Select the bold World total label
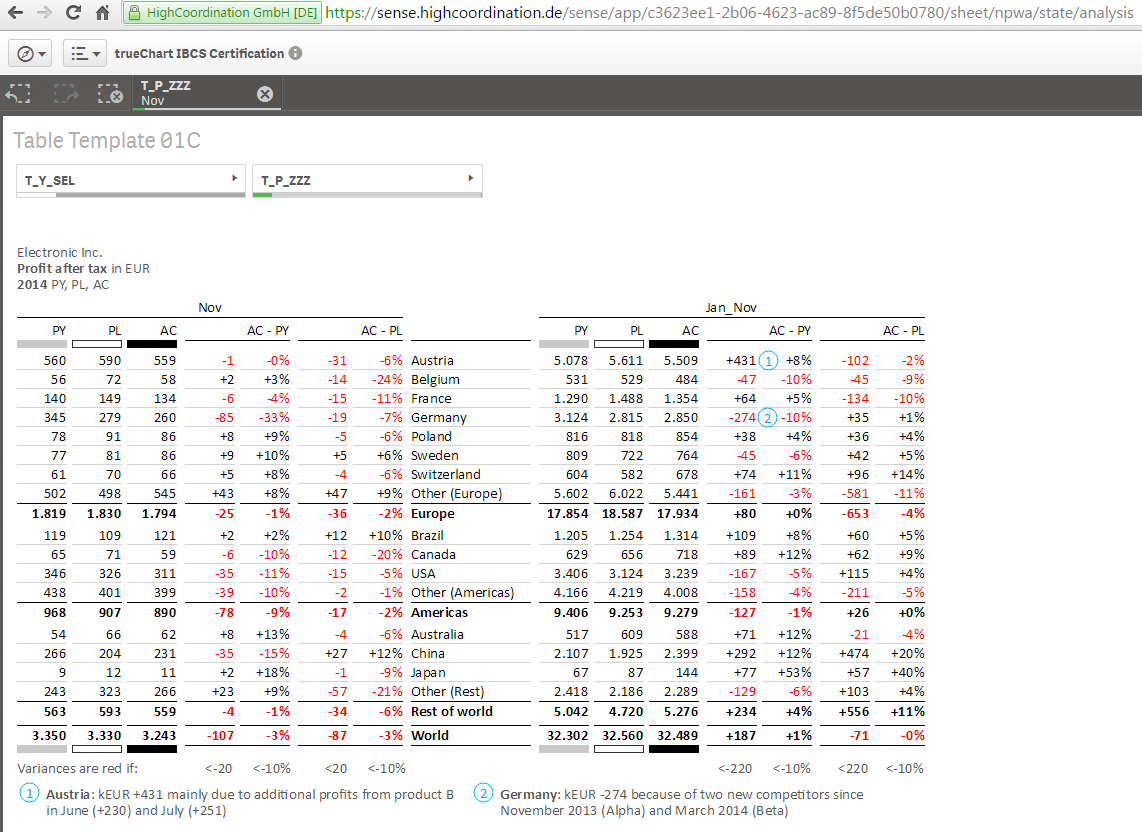Viewport: 1142px width, 832px height. tap(430, 736)
